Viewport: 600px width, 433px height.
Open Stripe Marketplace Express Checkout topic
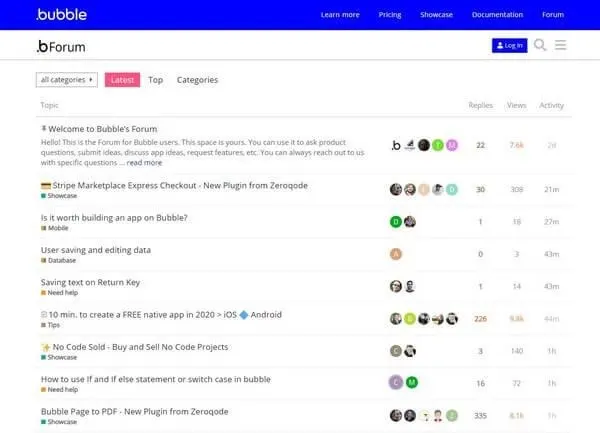tap(180, 185)
